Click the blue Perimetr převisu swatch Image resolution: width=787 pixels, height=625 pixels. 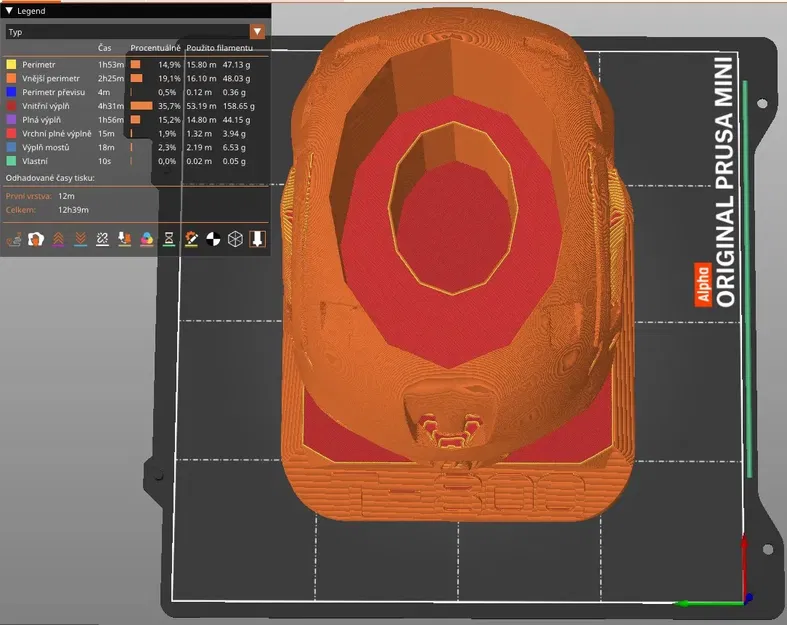[x=11, y=92]
